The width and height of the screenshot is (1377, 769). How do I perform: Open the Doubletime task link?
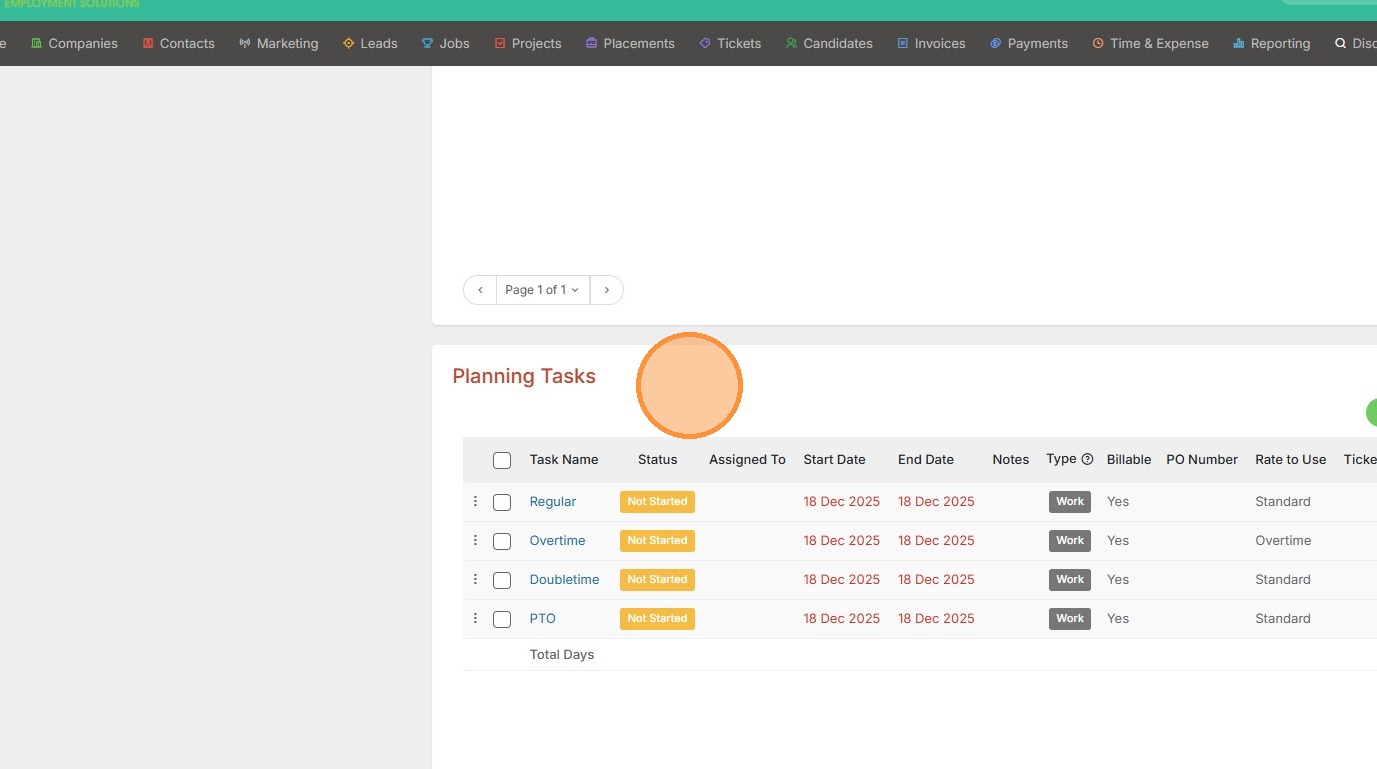click(564, 579)
